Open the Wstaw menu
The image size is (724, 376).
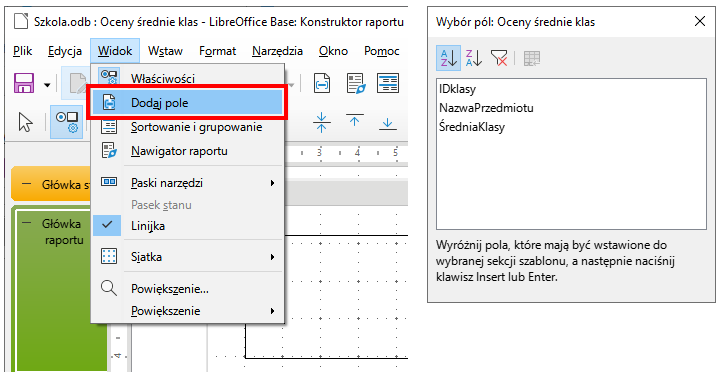coord(165,51)
